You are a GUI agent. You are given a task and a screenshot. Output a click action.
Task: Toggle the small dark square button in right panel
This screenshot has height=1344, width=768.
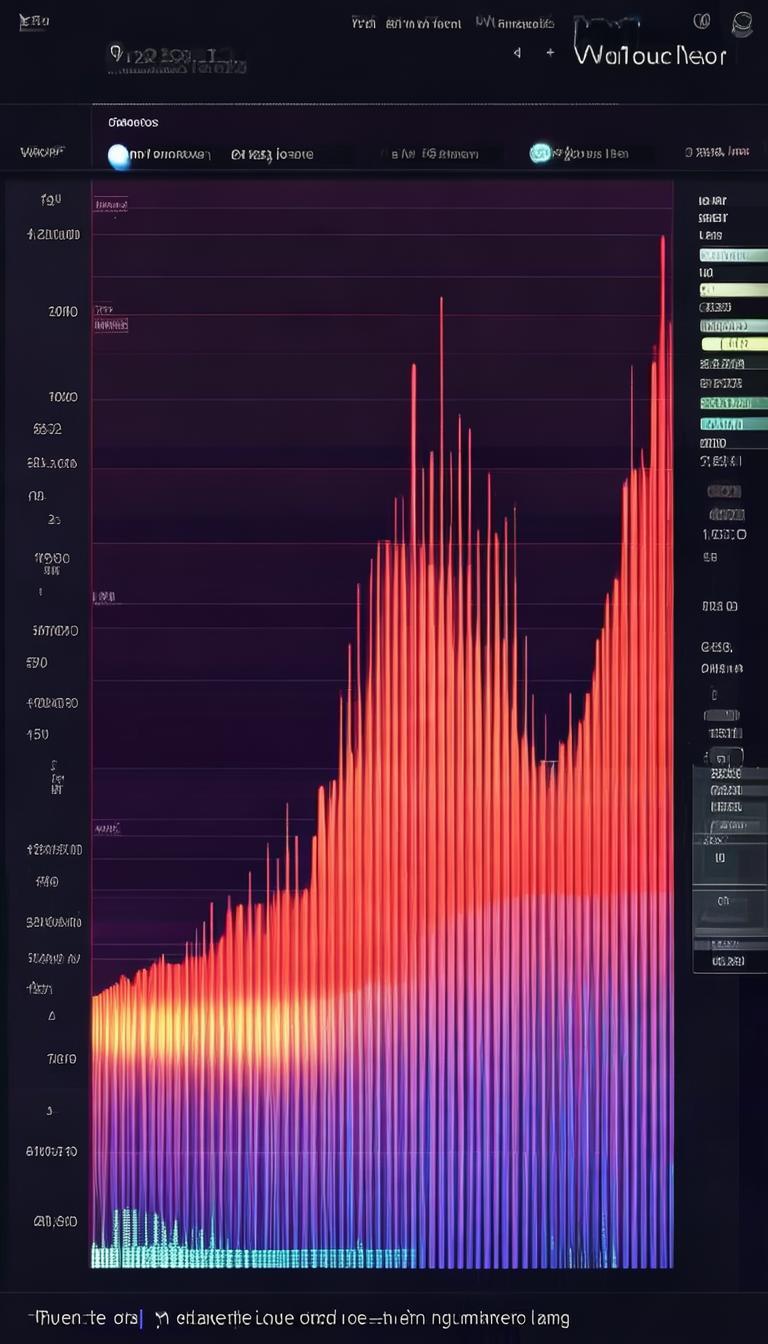(726, 758)
